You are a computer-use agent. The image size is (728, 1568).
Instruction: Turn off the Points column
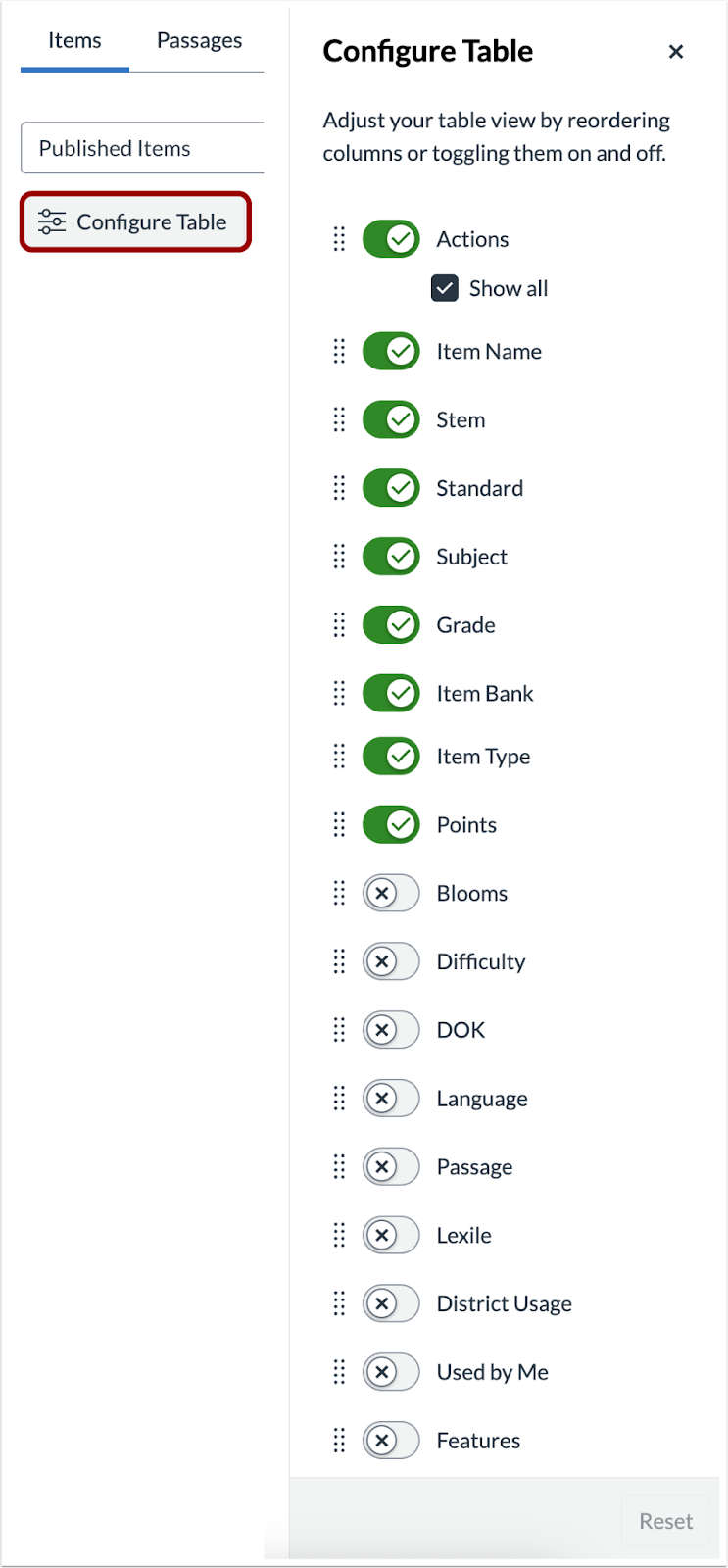(x=391, y=824)
